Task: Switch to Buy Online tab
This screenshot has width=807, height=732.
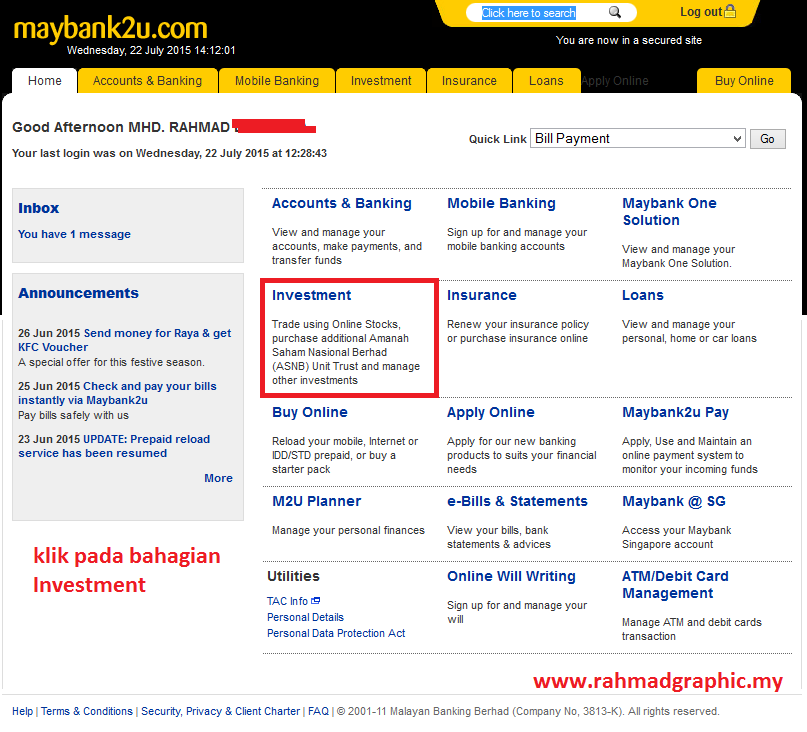Action: tap(744, 81)
